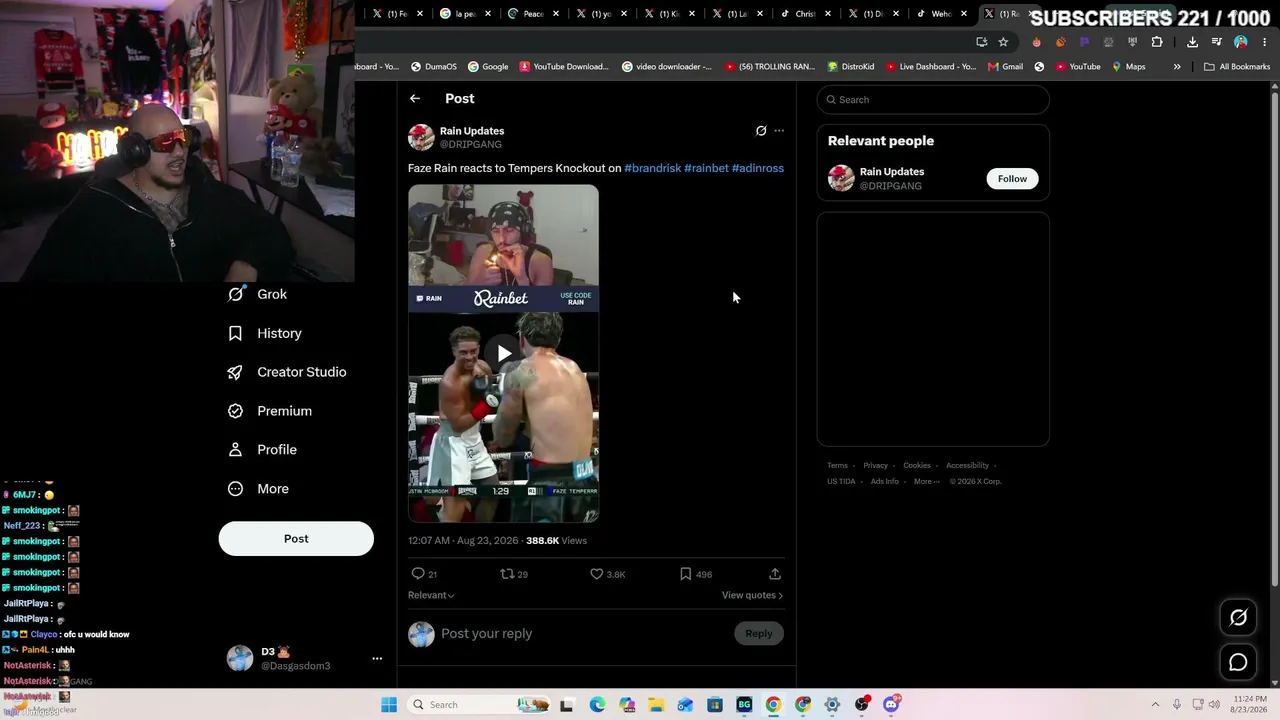Open the Gmail bookmark
The height and width of the screenshot is (720, 1280).
pos(1005,67)
